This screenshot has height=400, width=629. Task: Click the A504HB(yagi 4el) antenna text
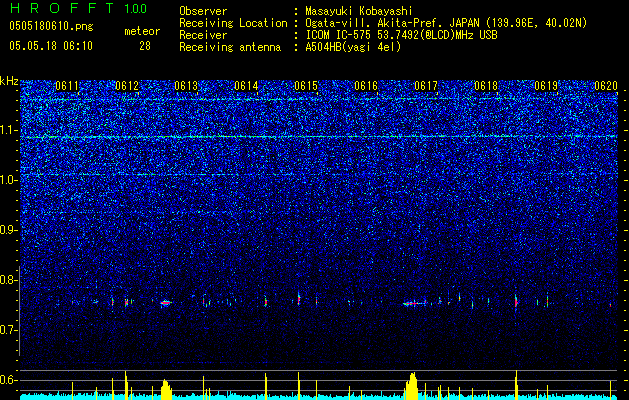pyautogui.click(x=353, y=47)
